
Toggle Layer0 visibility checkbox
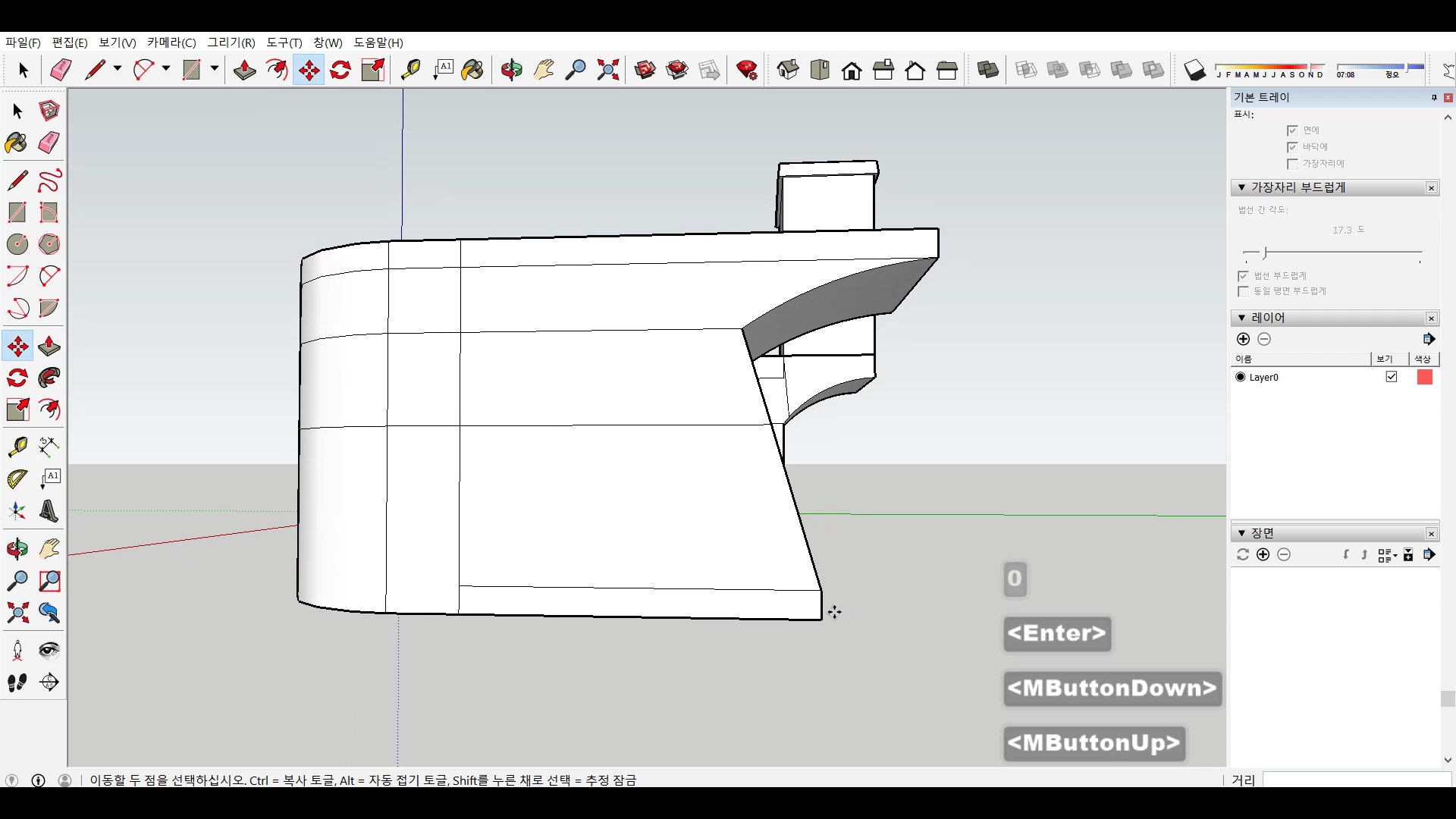(1391, 377)
